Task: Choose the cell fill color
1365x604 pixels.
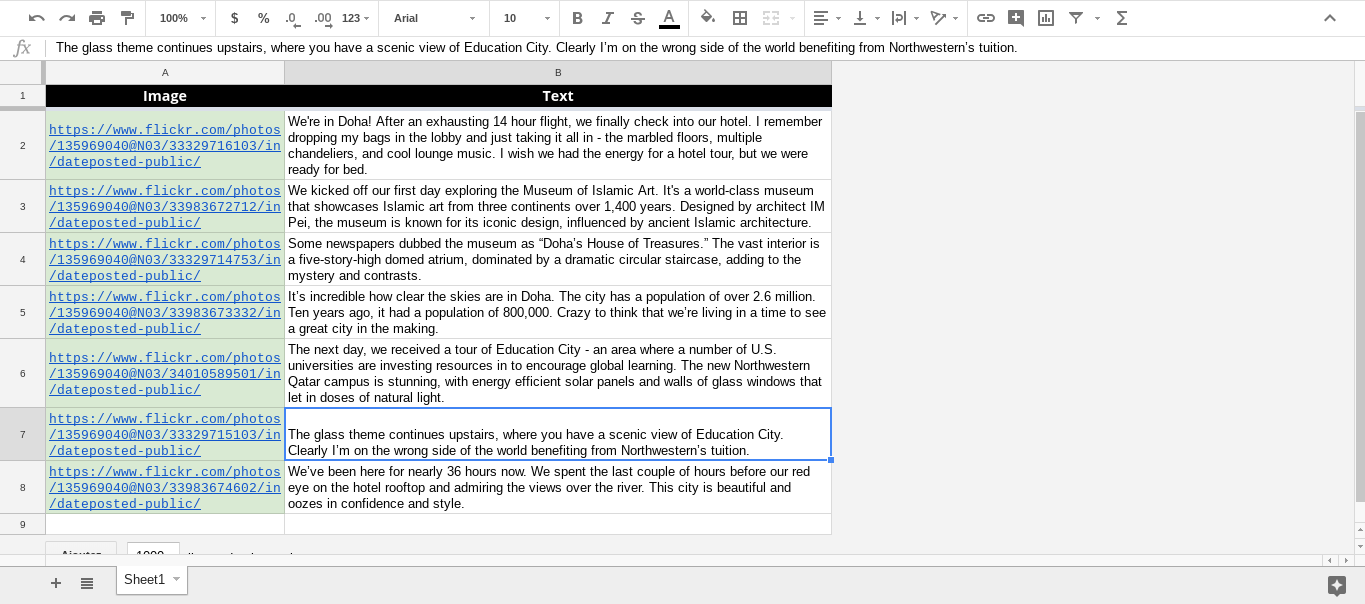Action: click(x=708, y=18)
